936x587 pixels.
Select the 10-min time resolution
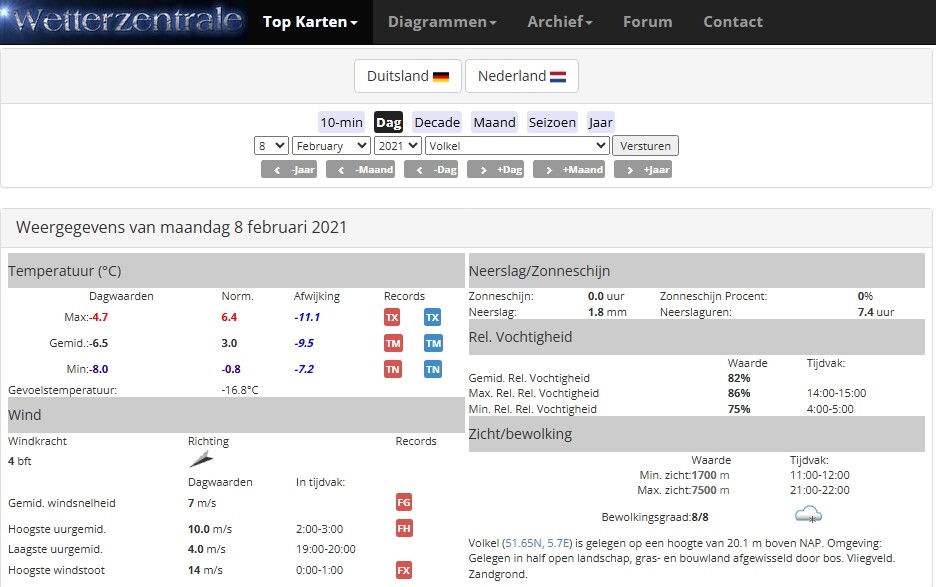coord(341,122)
